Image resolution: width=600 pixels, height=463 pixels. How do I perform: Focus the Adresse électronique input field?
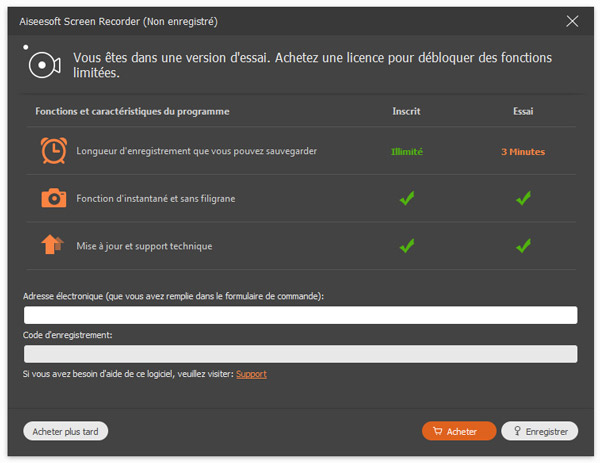tap(300, 315)
